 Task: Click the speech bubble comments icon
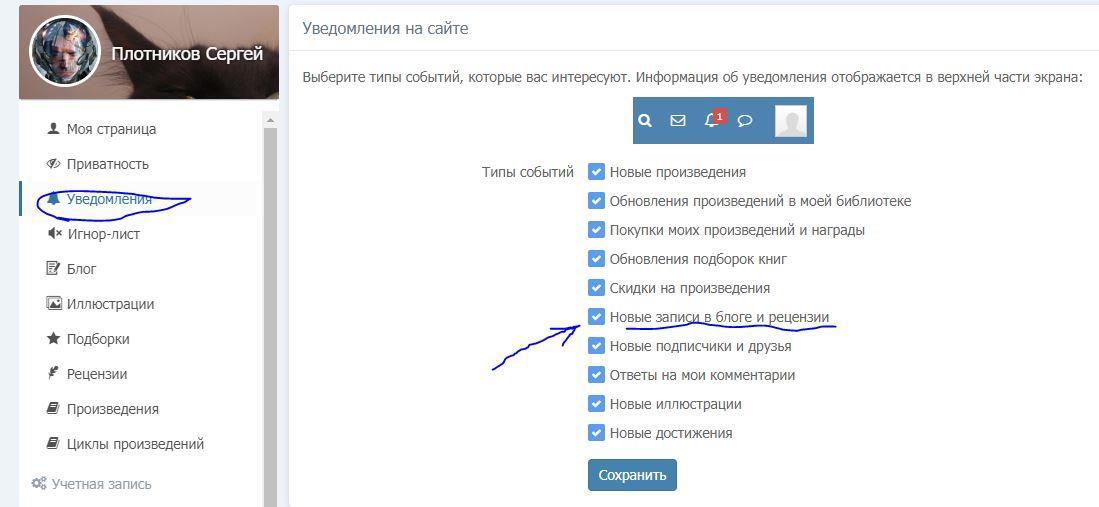click(745, 120)
